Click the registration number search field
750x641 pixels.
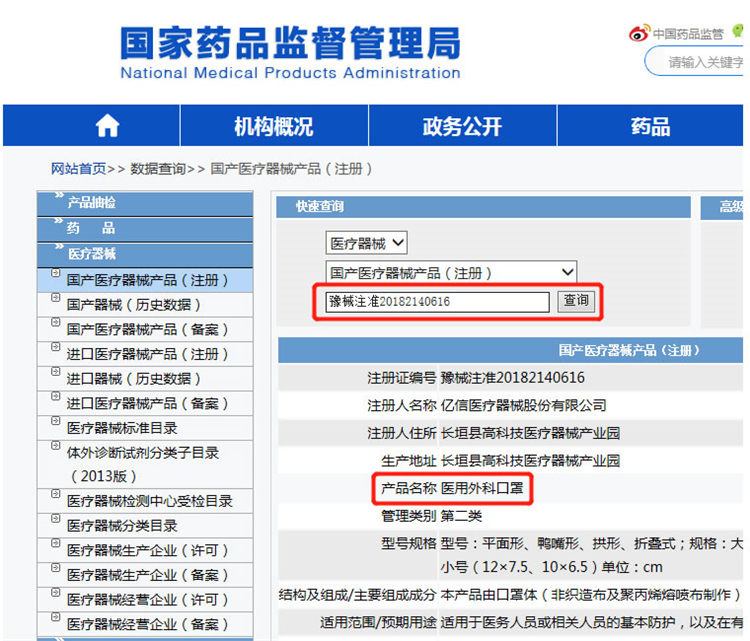click(x=437, y=301)
